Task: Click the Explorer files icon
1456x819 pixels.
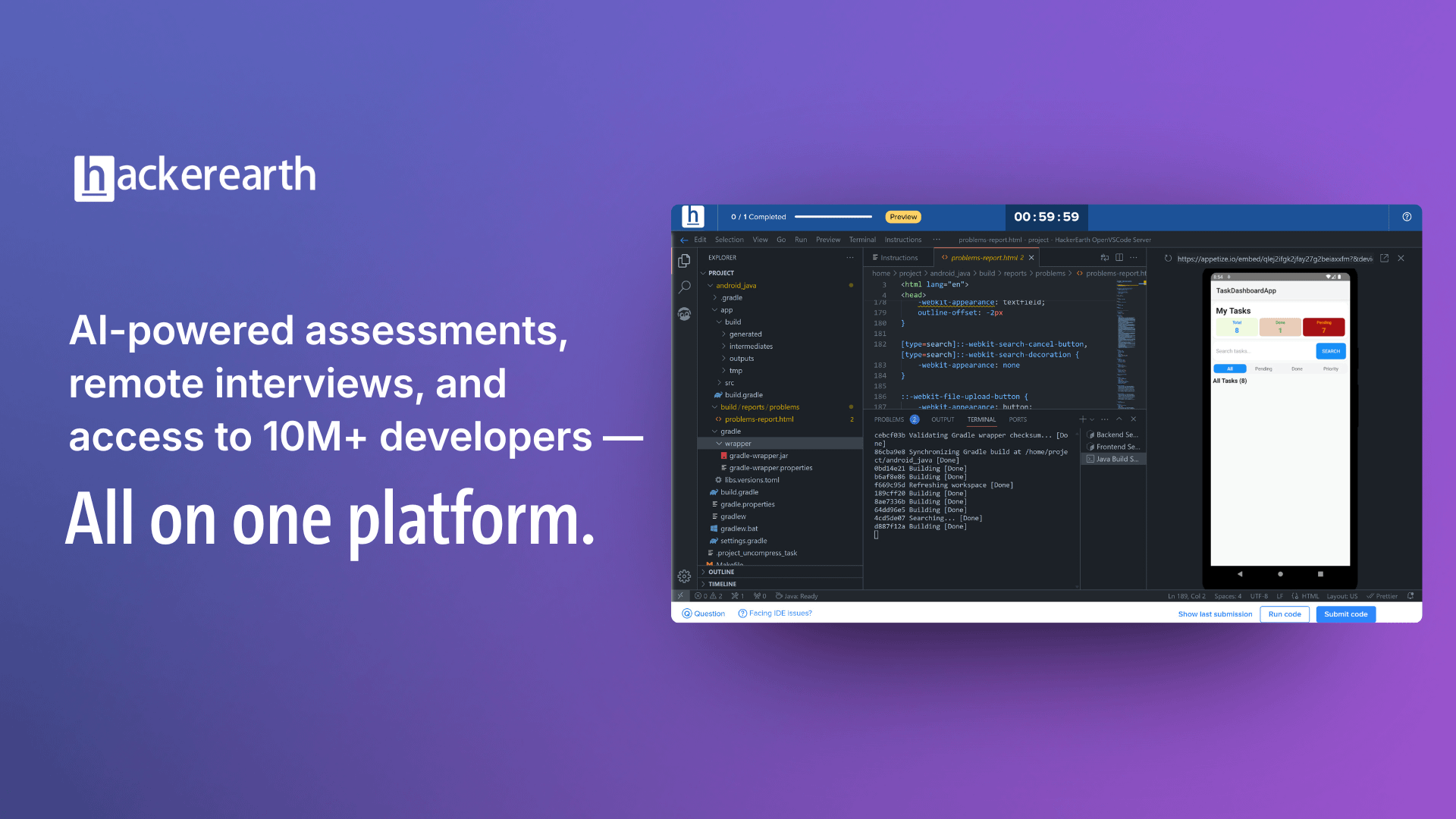Action: [684, 260]
